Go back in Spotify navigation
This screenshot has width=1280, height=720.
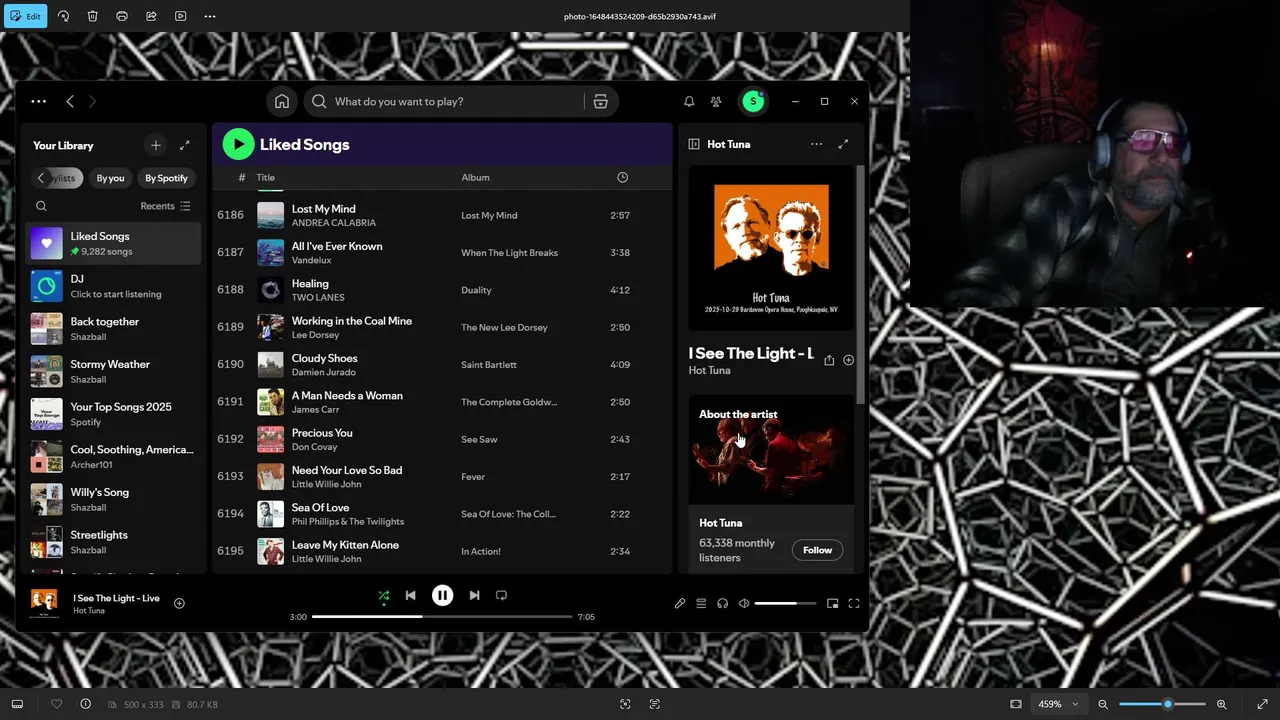pyautogui.click(x=70, y=101)
